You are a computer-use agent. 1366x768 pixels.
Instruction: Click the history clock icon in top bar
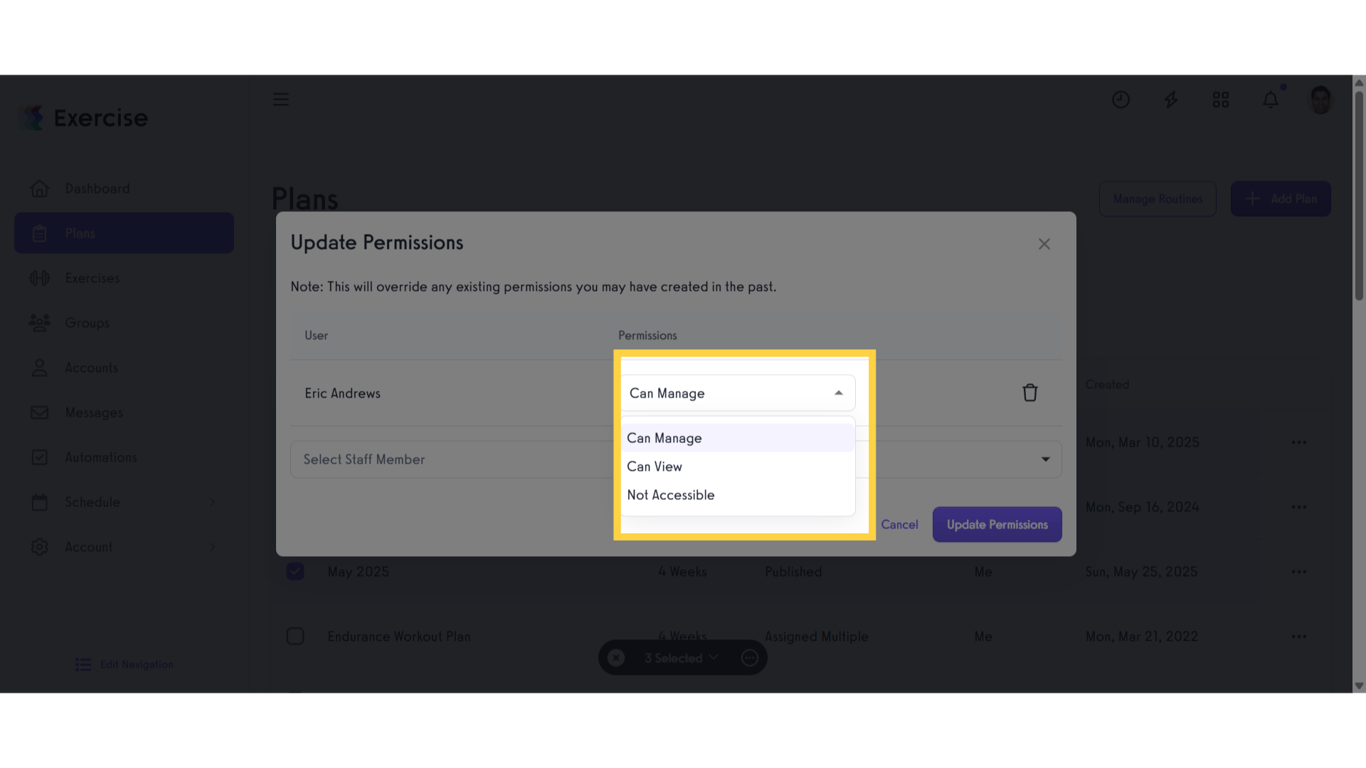(x=1120, y=99)
